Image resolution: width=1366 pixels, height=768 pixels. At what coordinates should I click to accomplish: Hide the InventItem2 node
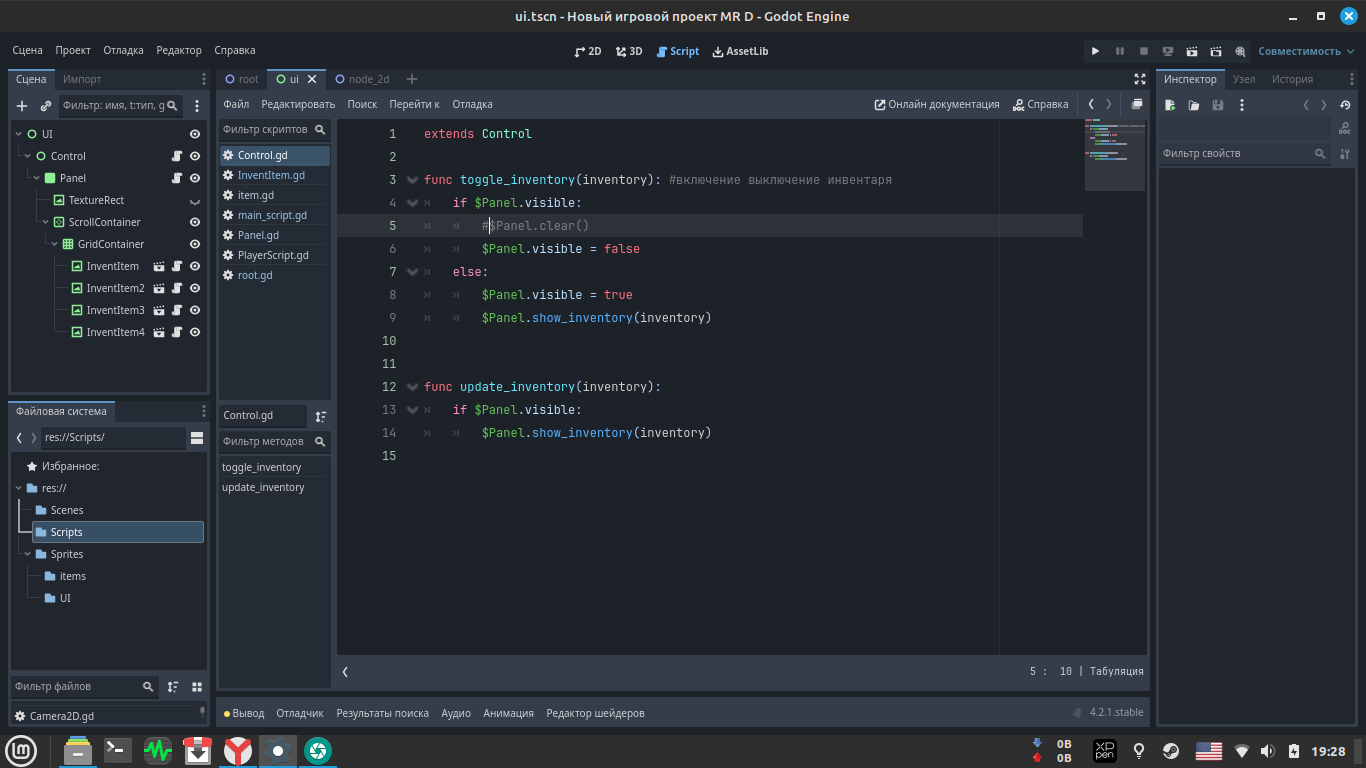click(x=195, y=288)
